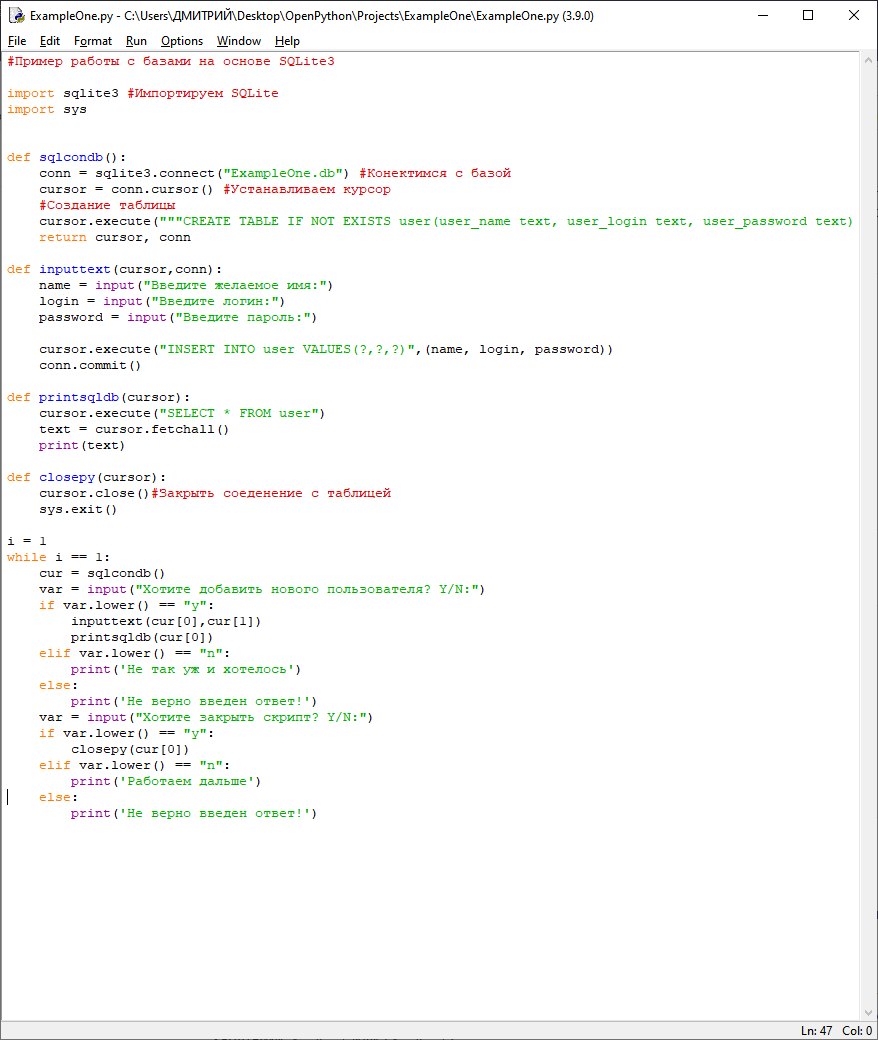Open the Edit menu

(x=50, y=41)
